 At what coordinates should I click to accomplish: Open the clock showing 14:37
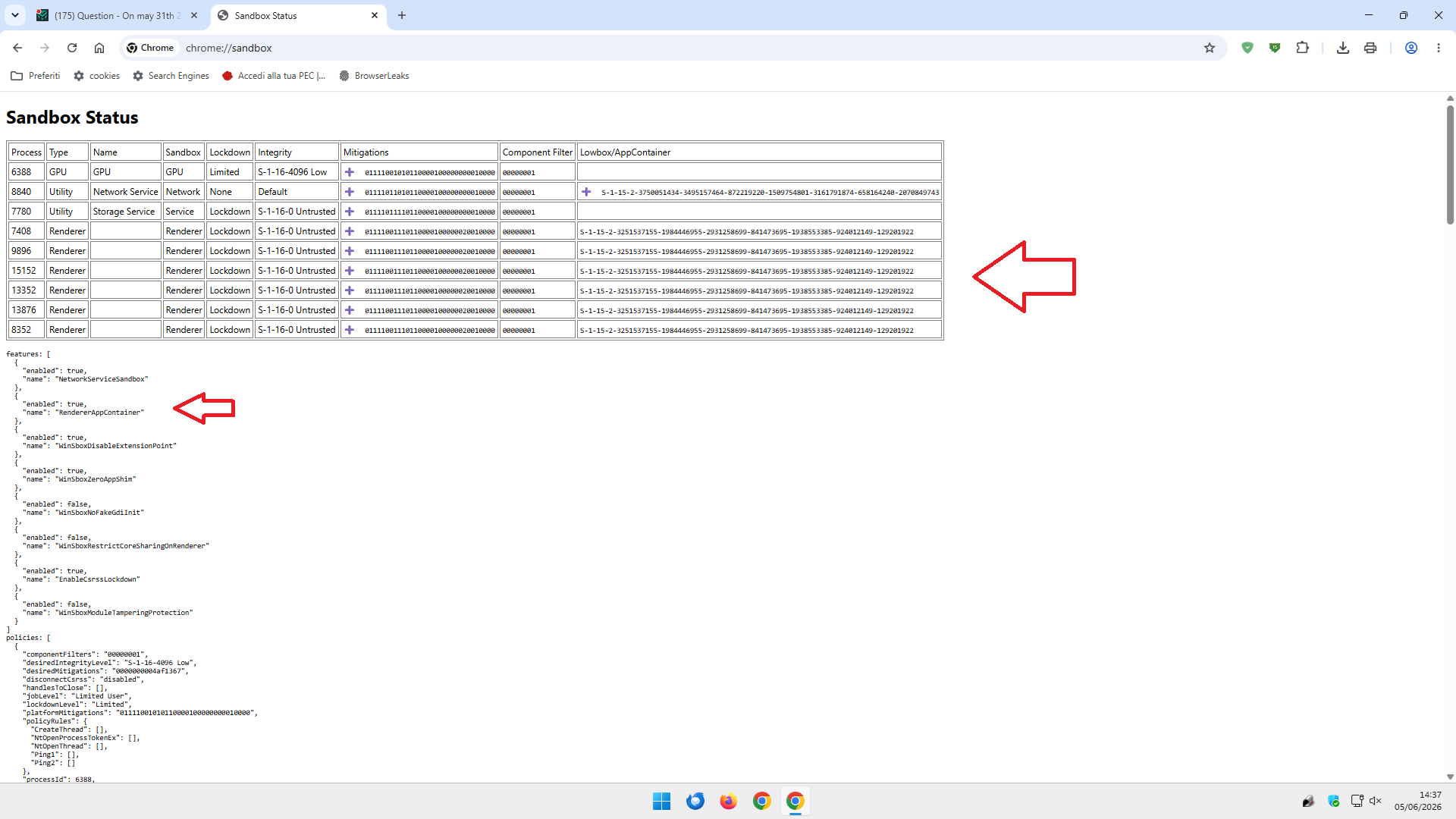click(x=1417, y=801)
